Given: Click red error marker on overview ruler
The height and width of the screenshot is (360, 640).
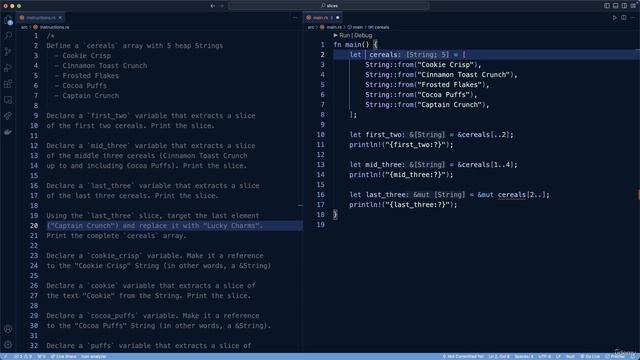Looking at the screenshot, I should [x=638, y=195].
